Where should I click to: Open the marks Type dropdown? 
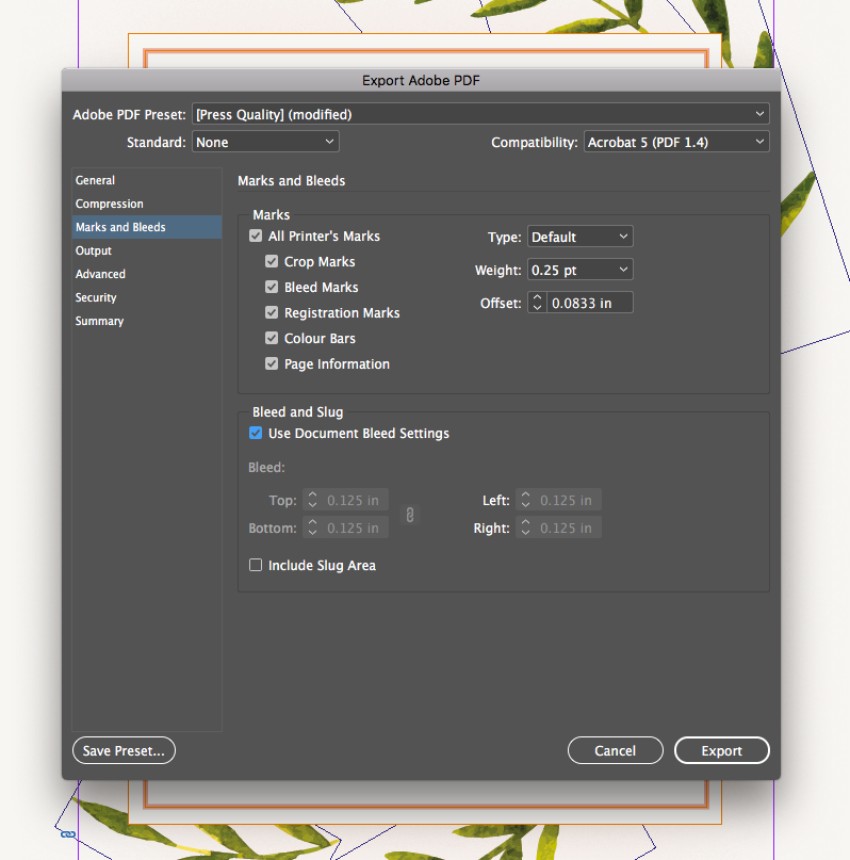click(580, 238)
